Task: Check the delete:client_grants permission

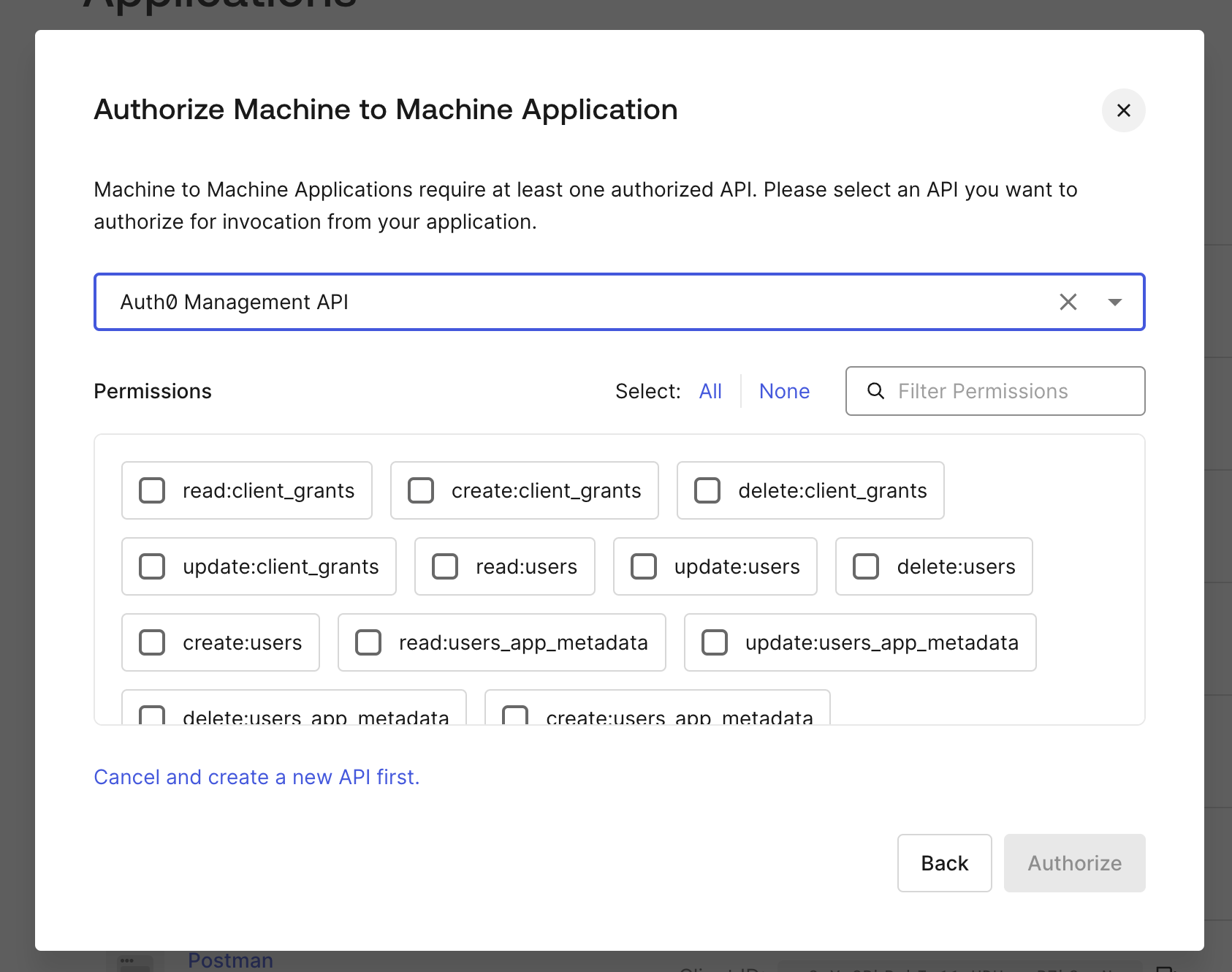Action: [x=707, y=490]
